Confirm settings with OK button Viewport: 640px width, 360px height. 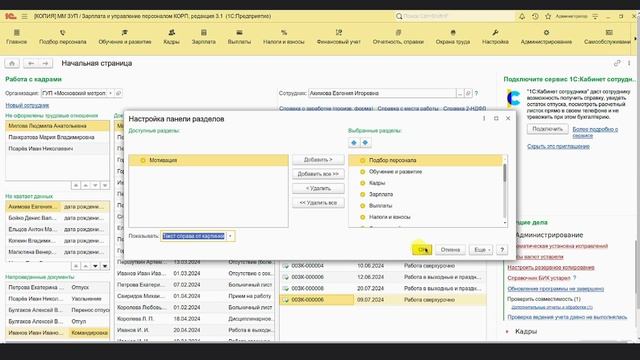click(422, 249)
